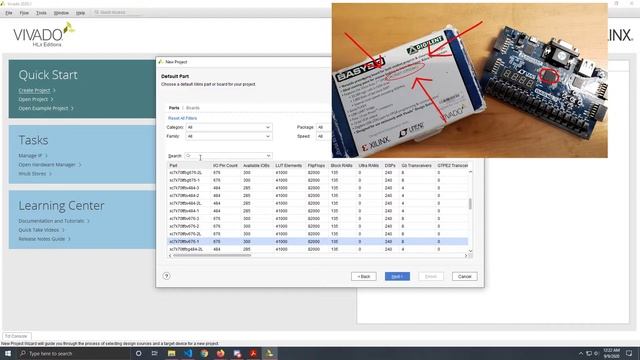Click the Create Project link
640x360 pixels.
point(34,90)
